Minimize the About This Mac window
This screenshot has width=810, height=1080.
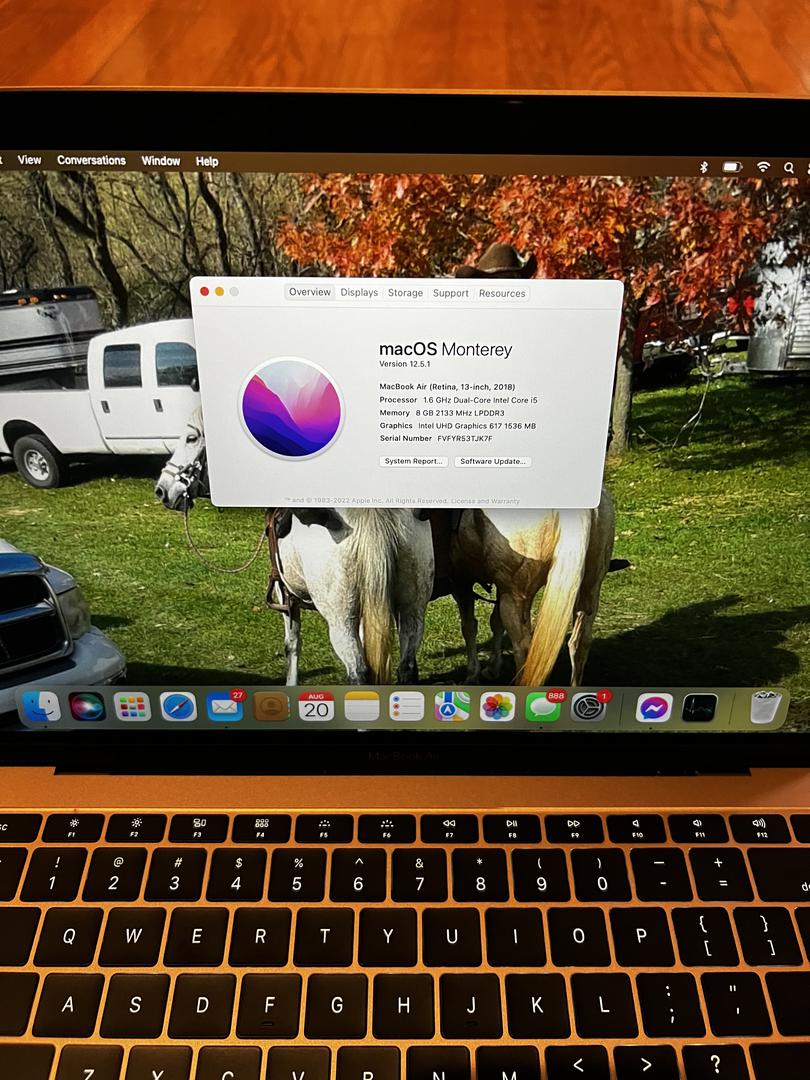(x=219, y=291)
